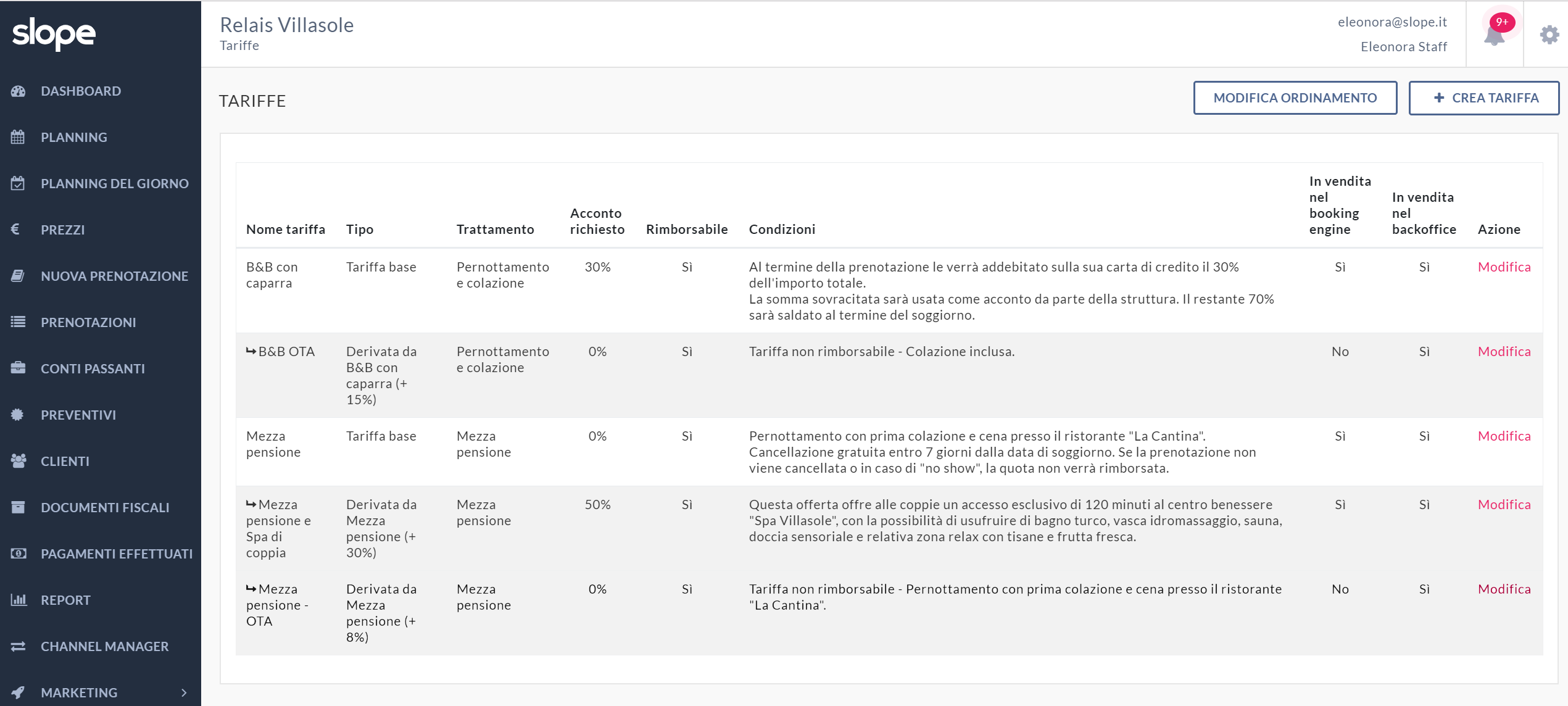Expand the Marketing submenu chevron
The image size is (1568, 706).
coord(184,692)
